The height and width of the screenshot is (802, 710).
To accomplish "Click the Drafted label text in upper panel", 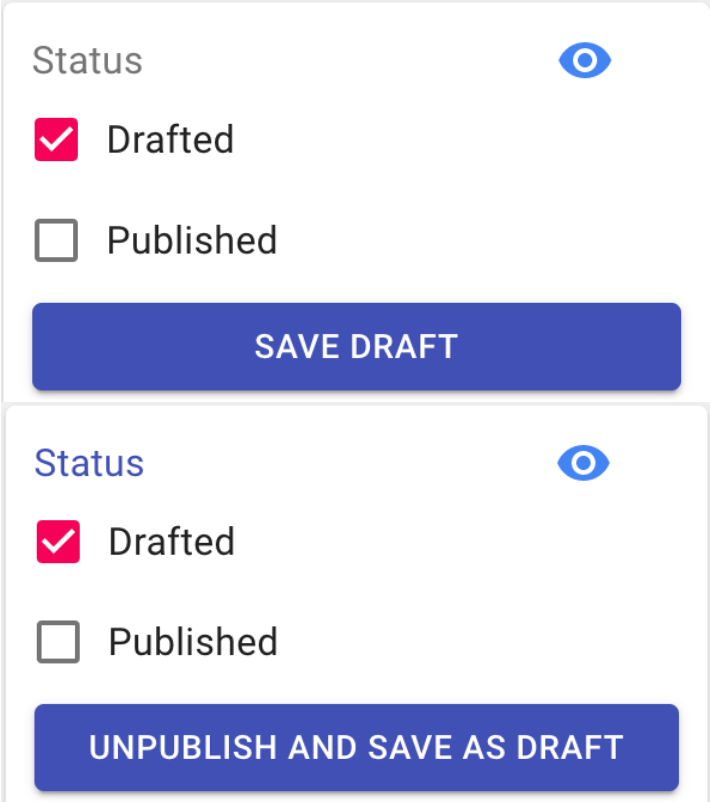I will point(170,140).
